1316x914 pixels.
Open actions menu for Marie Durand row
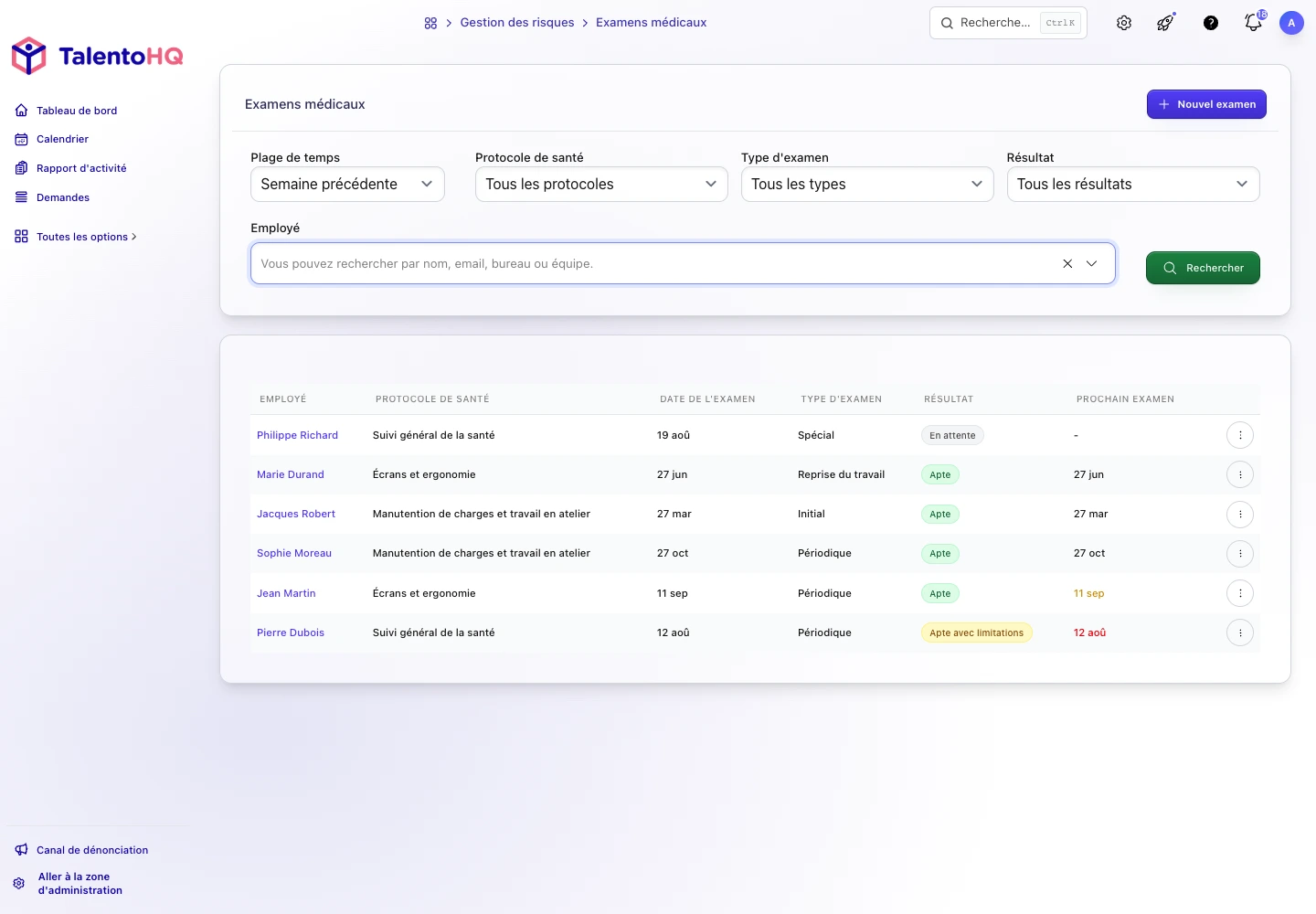point(1240,474)
